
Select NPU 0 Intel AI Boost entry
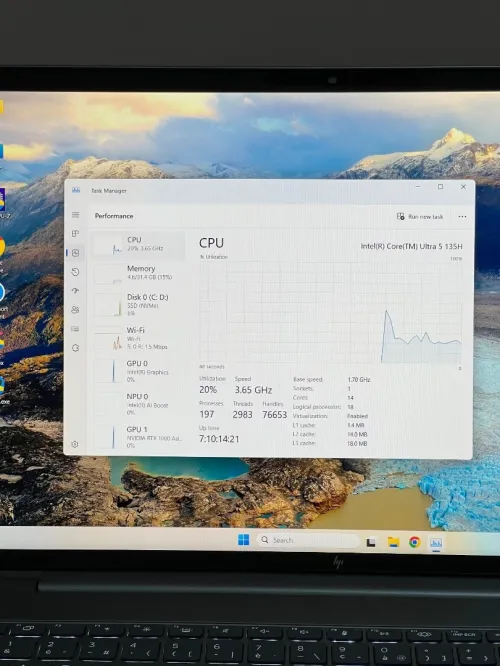(x=138, y=404)
